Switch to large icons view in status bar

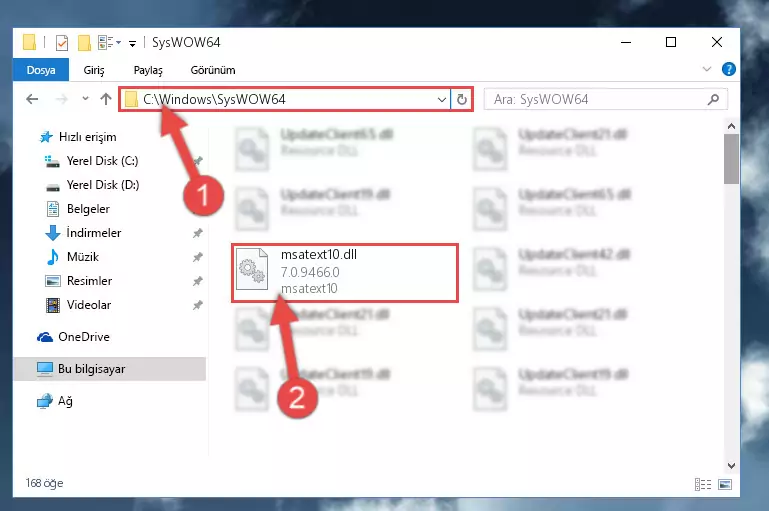click(725, 485)
